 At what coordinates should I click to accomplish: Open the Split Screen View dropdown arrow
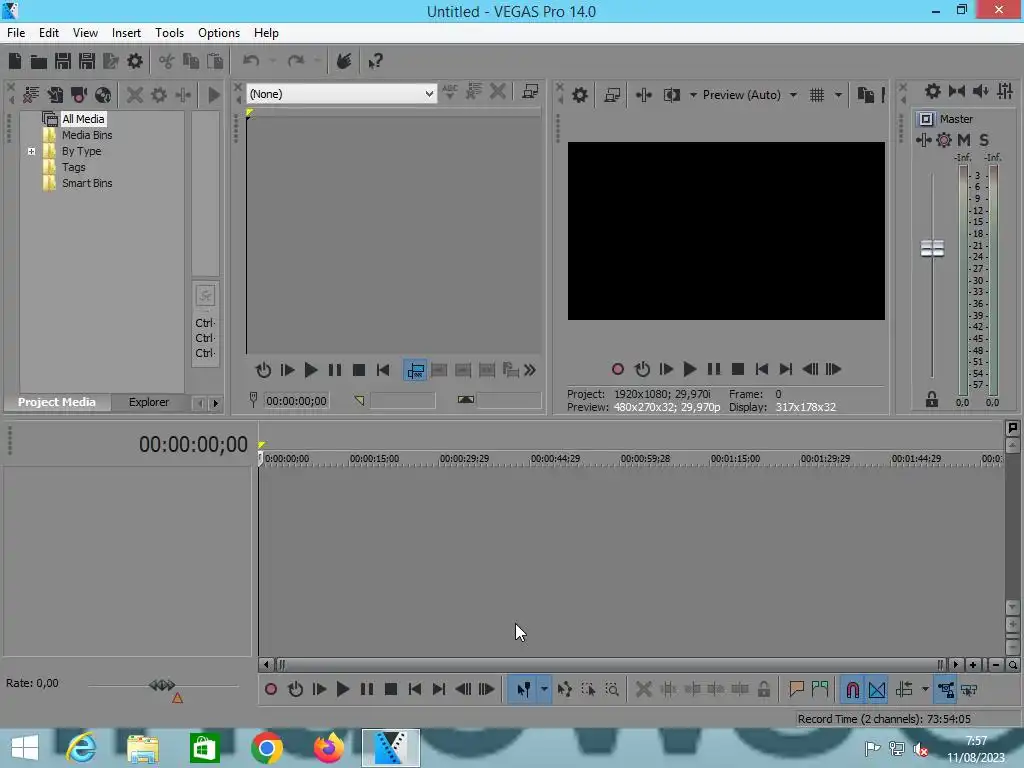[693, 95]
